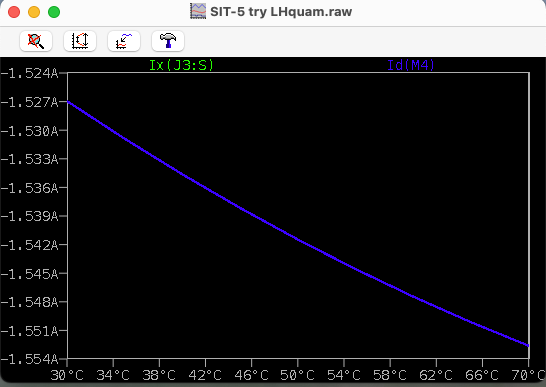Click the zoom-to-fit magnifier icon
Image resolution: width=546 pixels, height=387 pixels.
(36, 41)
